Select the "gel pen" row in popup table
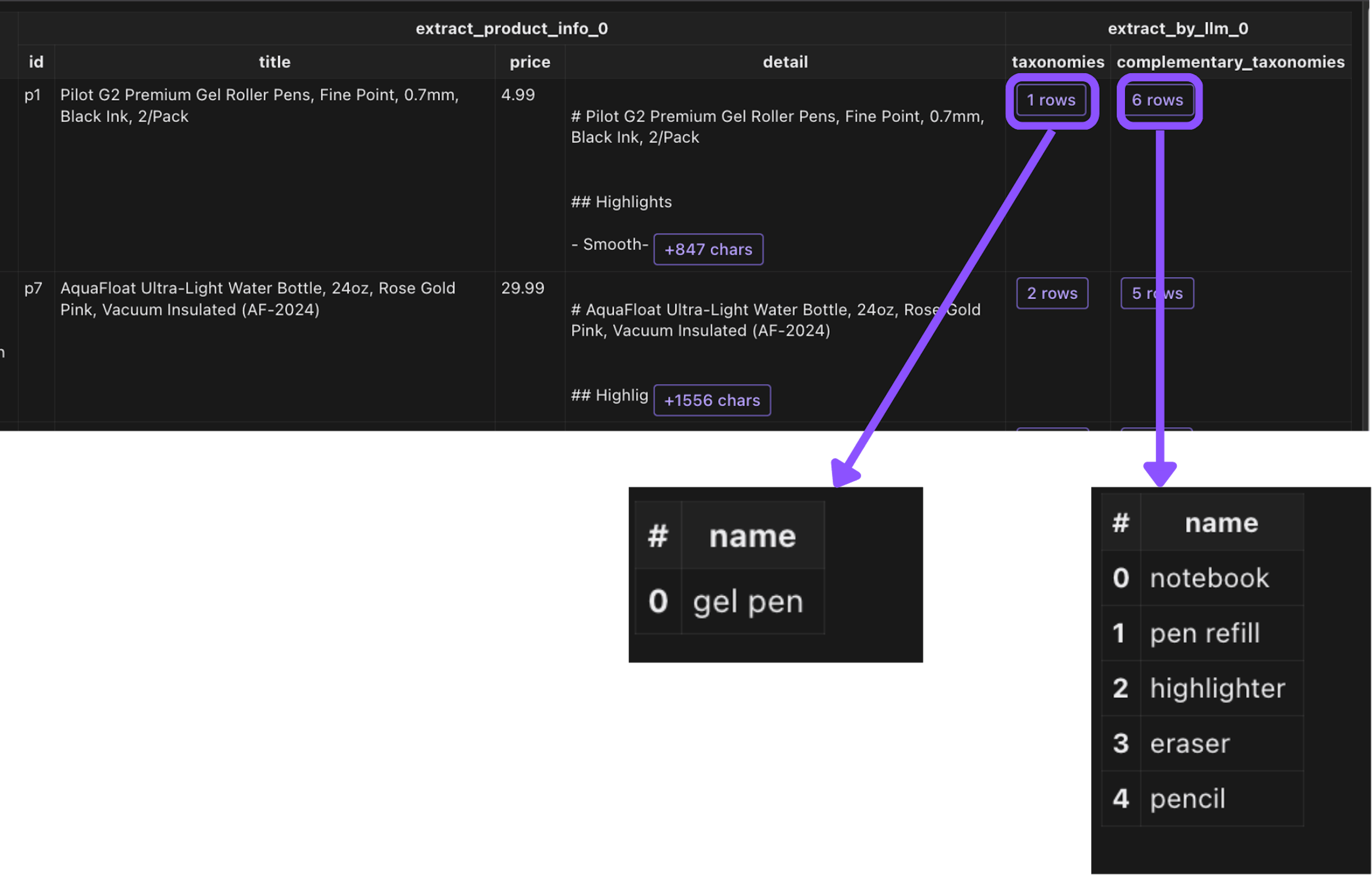Image resolution: width=1372 pixels, height=875 pixels. click(747, 602)
